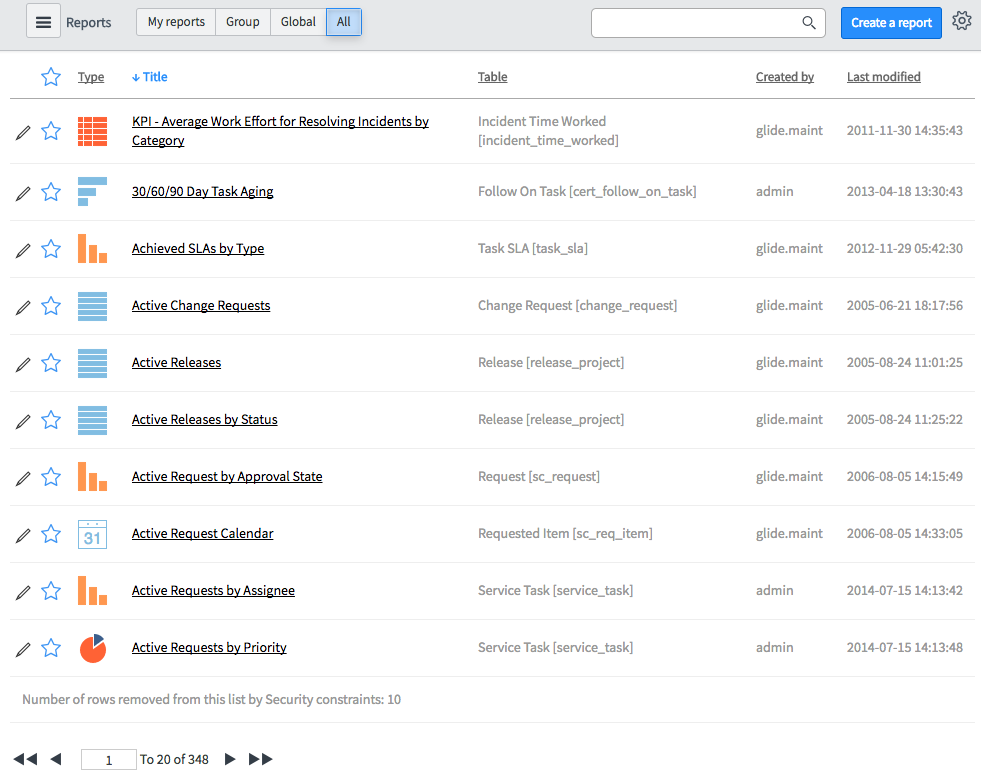
Task: Favorite Active Releases by Status
Action: (51, 419)
